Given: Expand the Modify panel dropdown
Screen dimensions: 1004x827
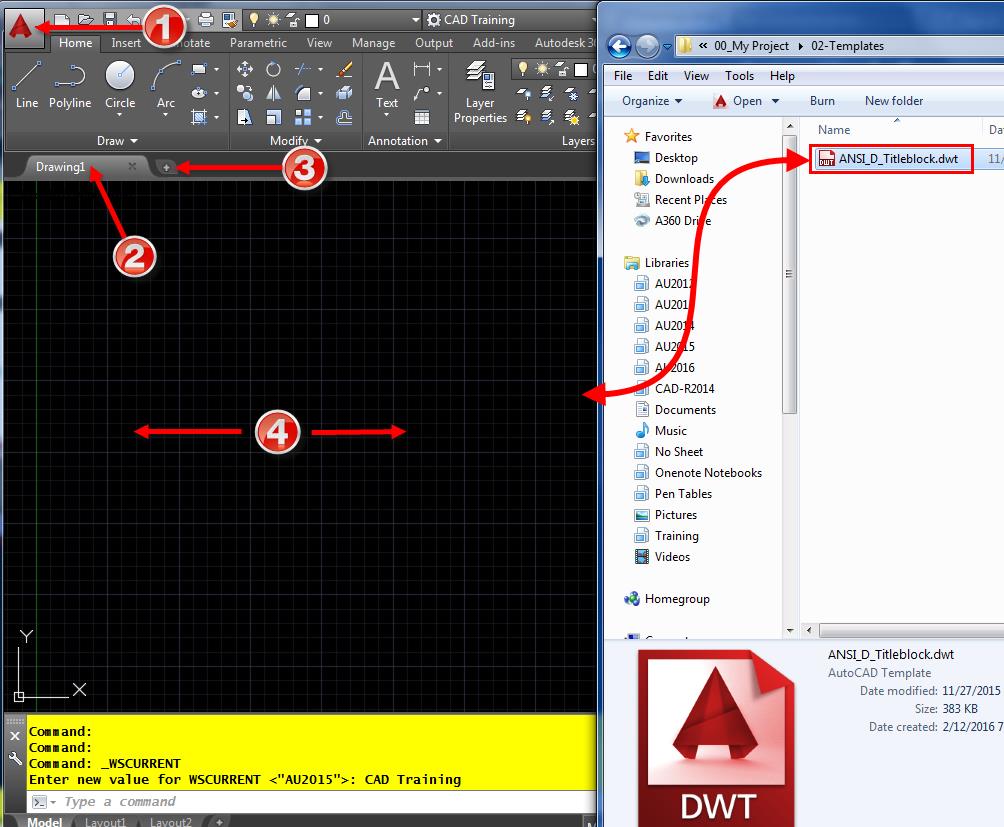Looking at the screenshot, I should 317,140.
